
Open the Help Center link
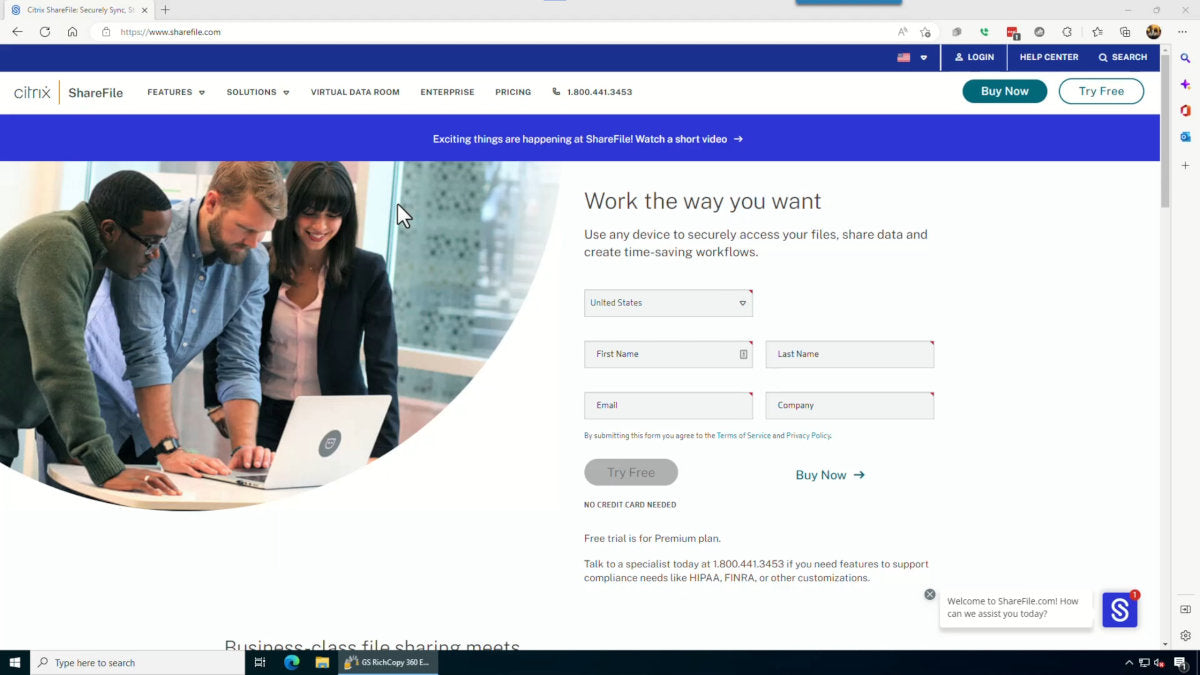tap(1049, 57)
